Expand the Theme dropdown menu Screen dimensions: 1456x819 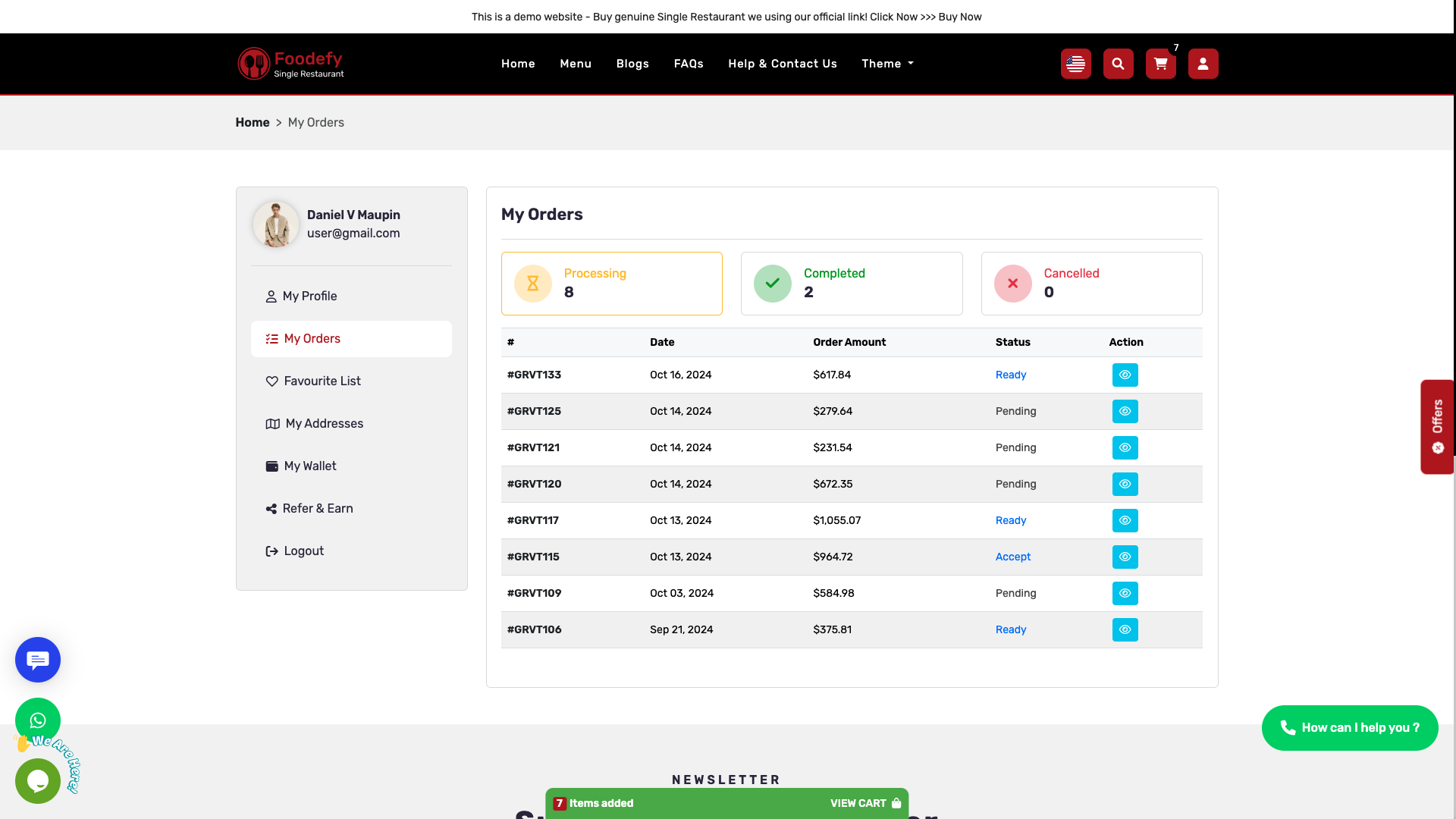point(887,64)
